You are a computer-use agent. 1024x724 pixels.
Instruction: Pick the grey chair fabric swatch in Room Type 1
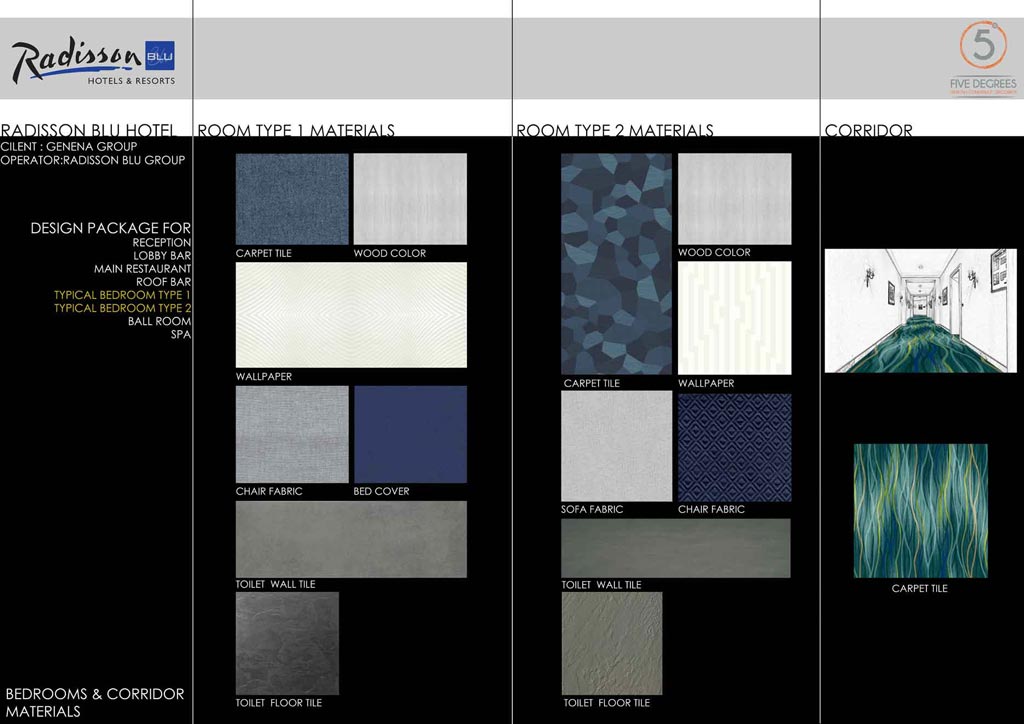[292, 434]
